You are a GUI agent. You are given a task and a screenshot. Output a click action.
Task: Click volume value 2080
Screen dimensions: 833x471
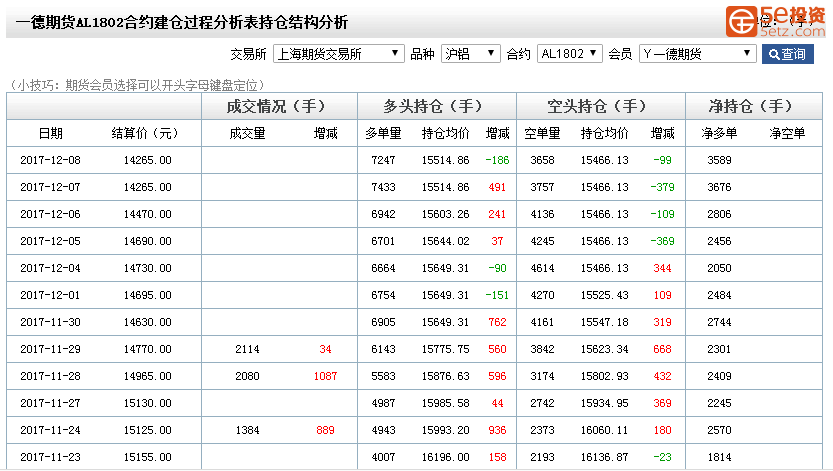(247, 376)
